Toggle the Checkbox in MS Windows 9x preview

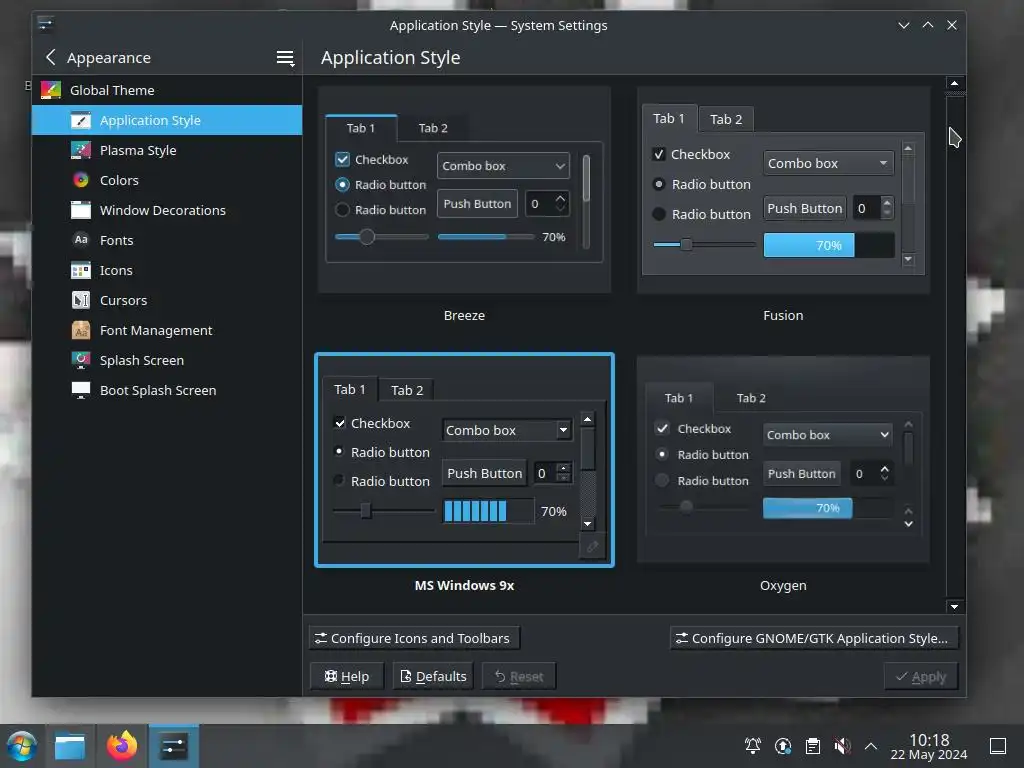(340, 423)
